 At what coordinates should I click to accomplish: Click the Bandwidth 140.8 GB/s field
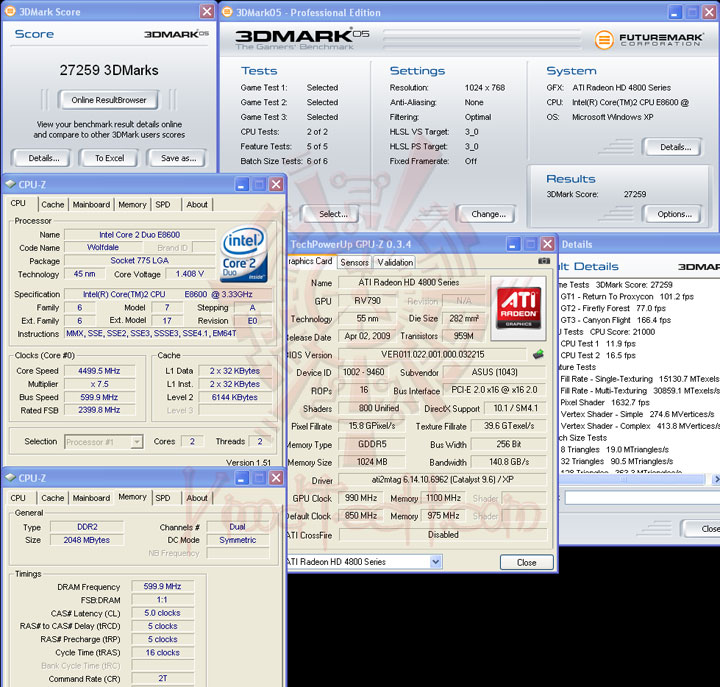tap(509, 462)
